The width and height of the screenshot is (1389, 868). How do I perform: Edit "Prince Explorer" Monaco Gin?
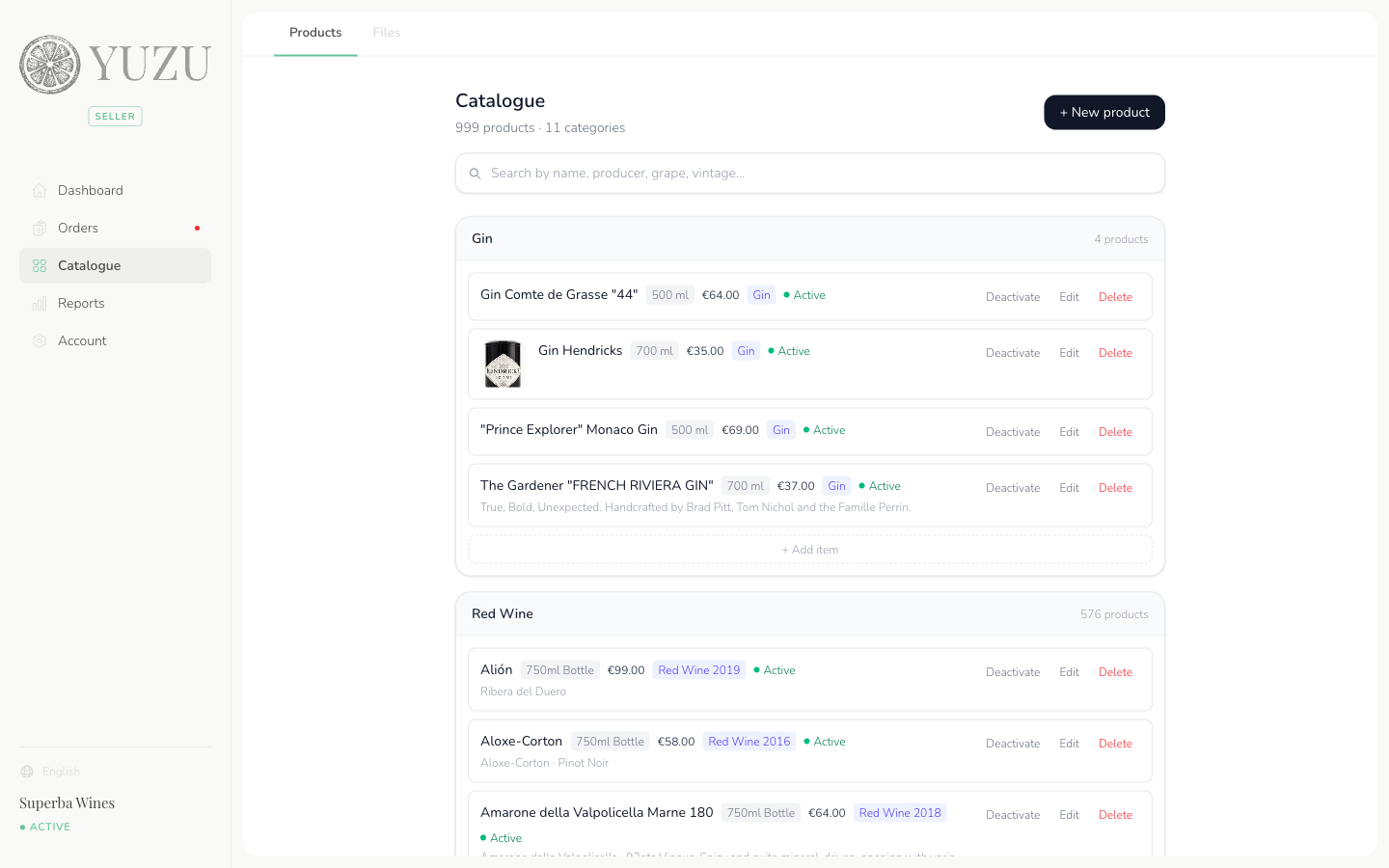click(x=1069, y=432)
